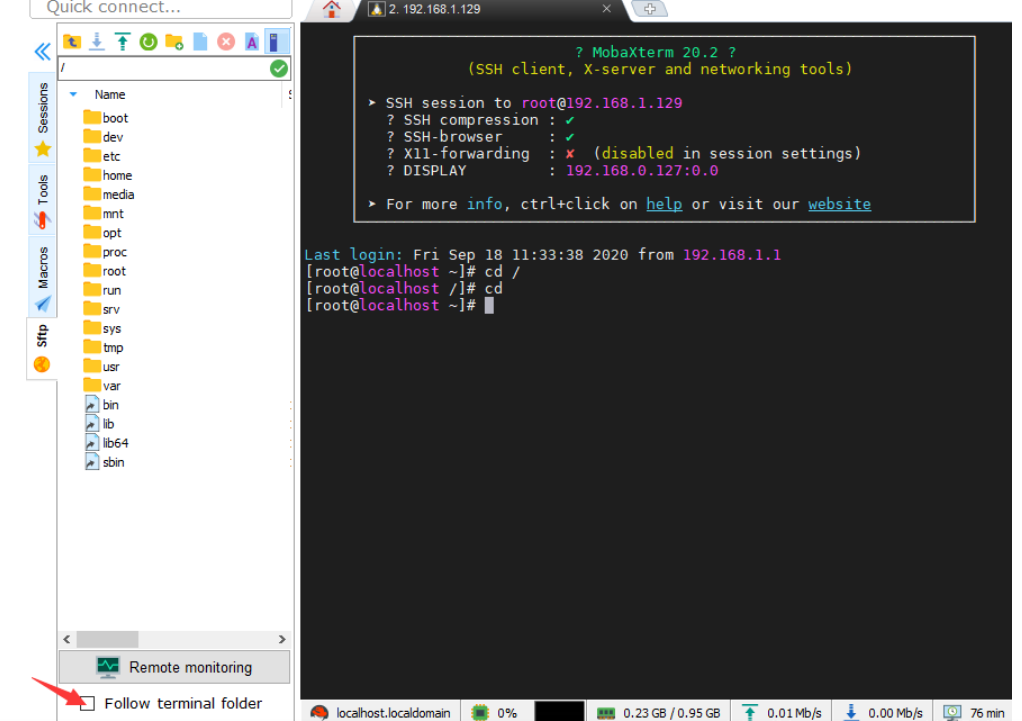
Task: Create a new folder in SFTP browser
Action: pyautogui.click(x=174, y=42)
